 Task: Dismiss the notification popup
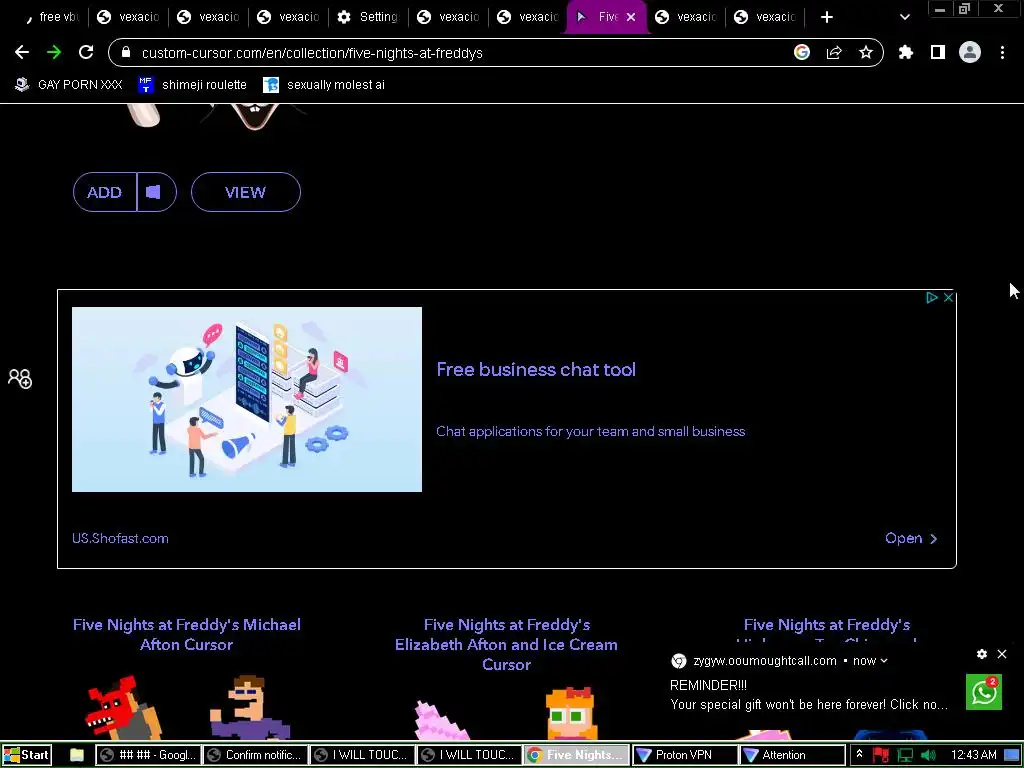(x=1002, y=654)
